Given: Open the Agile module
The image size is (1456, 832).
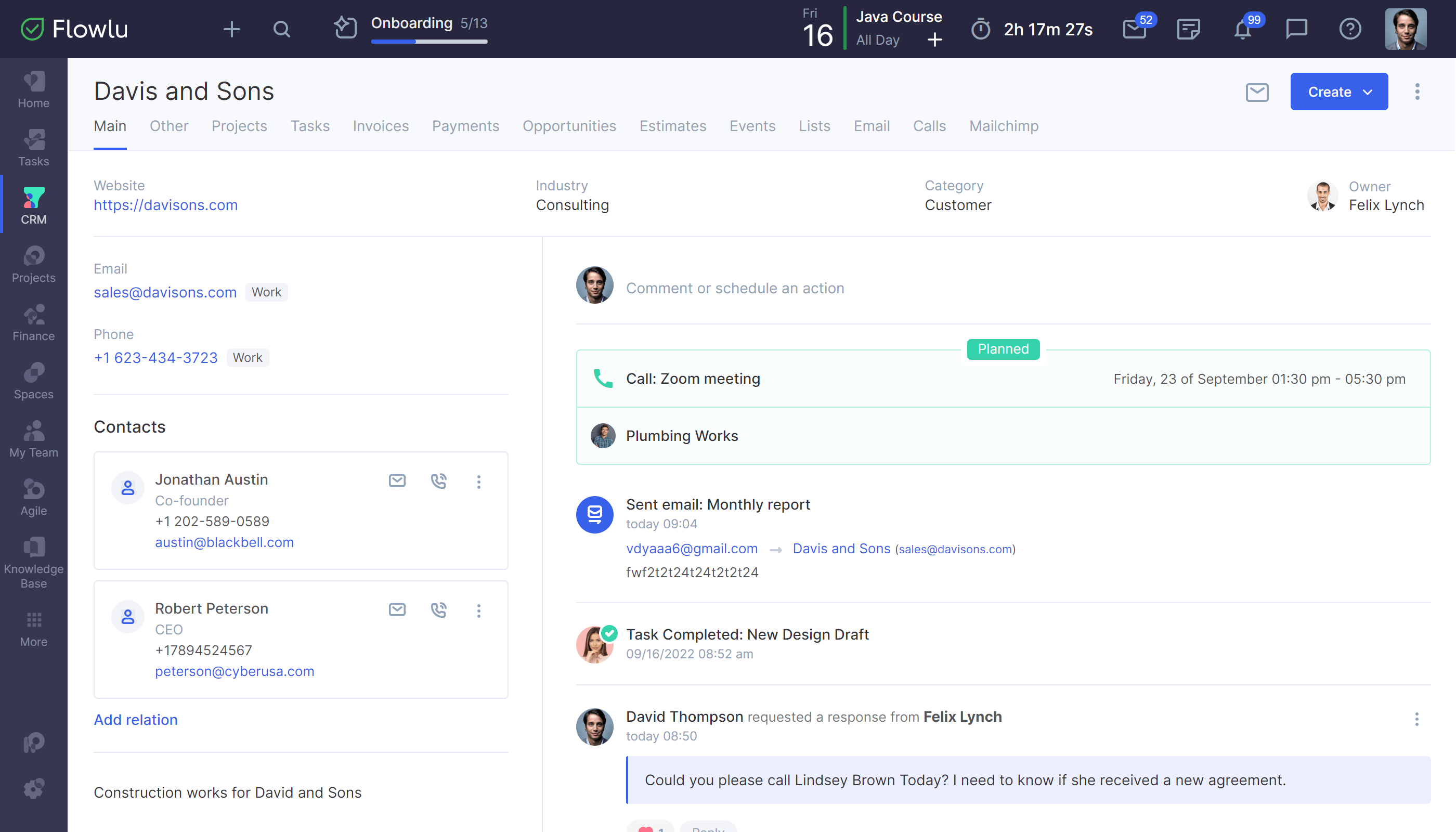Looking at the screenshot, I should click(x=33, y=496).
